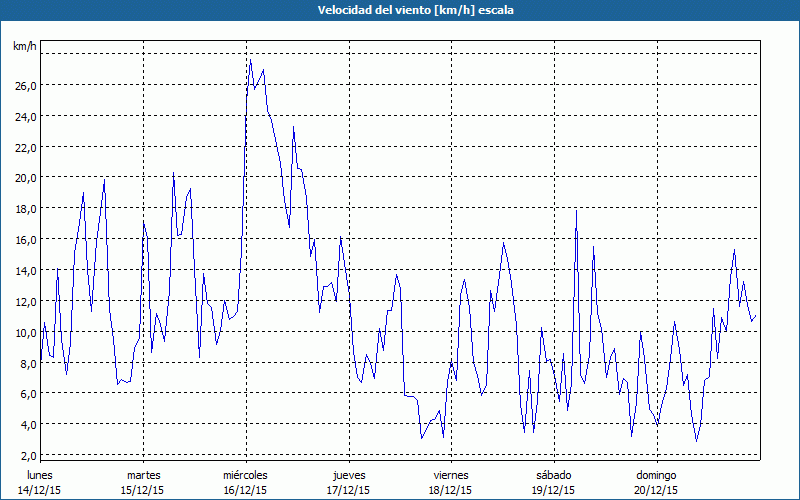Select the 26,0 y-axis label
This screenshot has width=800, height=500.
[x=25, y=86]
